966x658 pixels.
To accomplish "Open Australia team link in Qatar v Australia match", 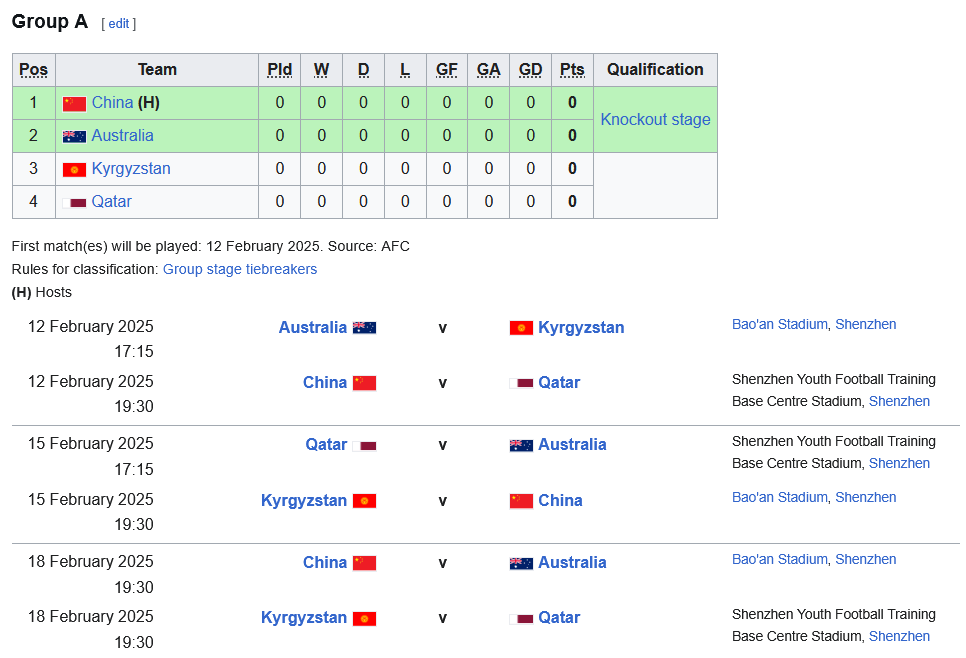I will [x=572, y=444].
